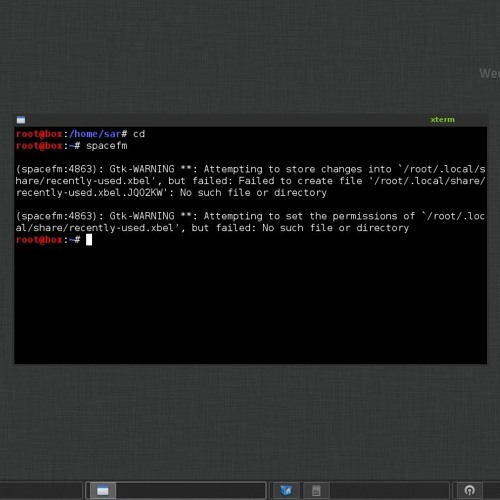Click the xterm window menu icon in title bar

pos(21,120)
